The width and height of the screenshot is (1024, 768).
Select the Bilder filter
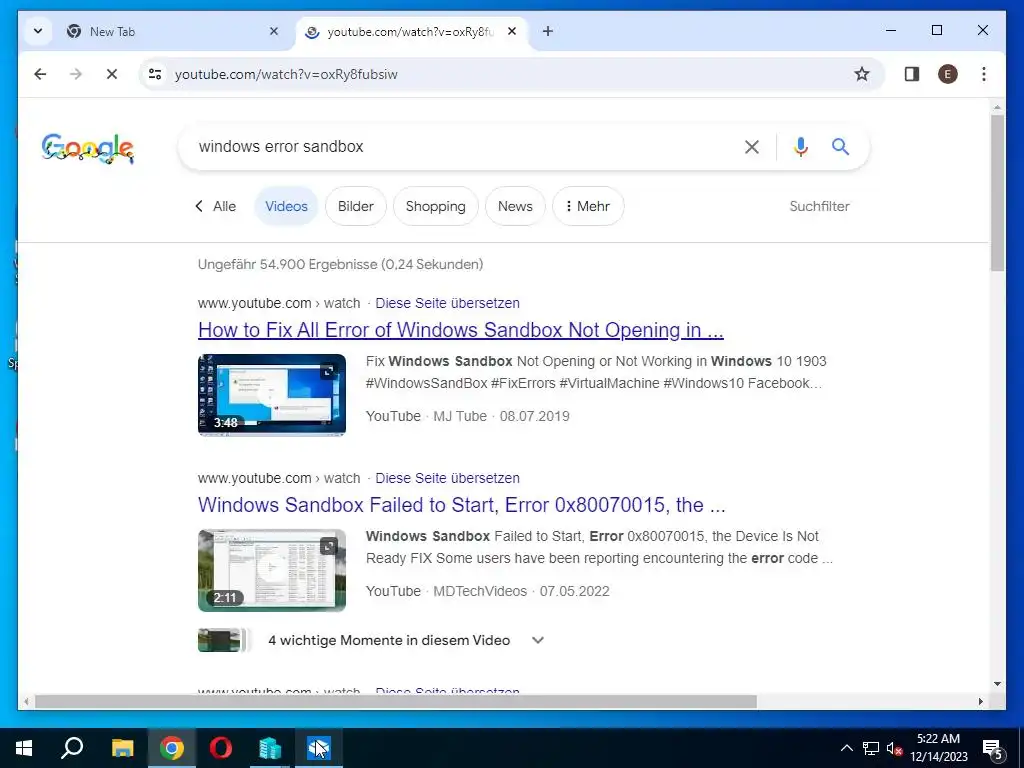356,206
